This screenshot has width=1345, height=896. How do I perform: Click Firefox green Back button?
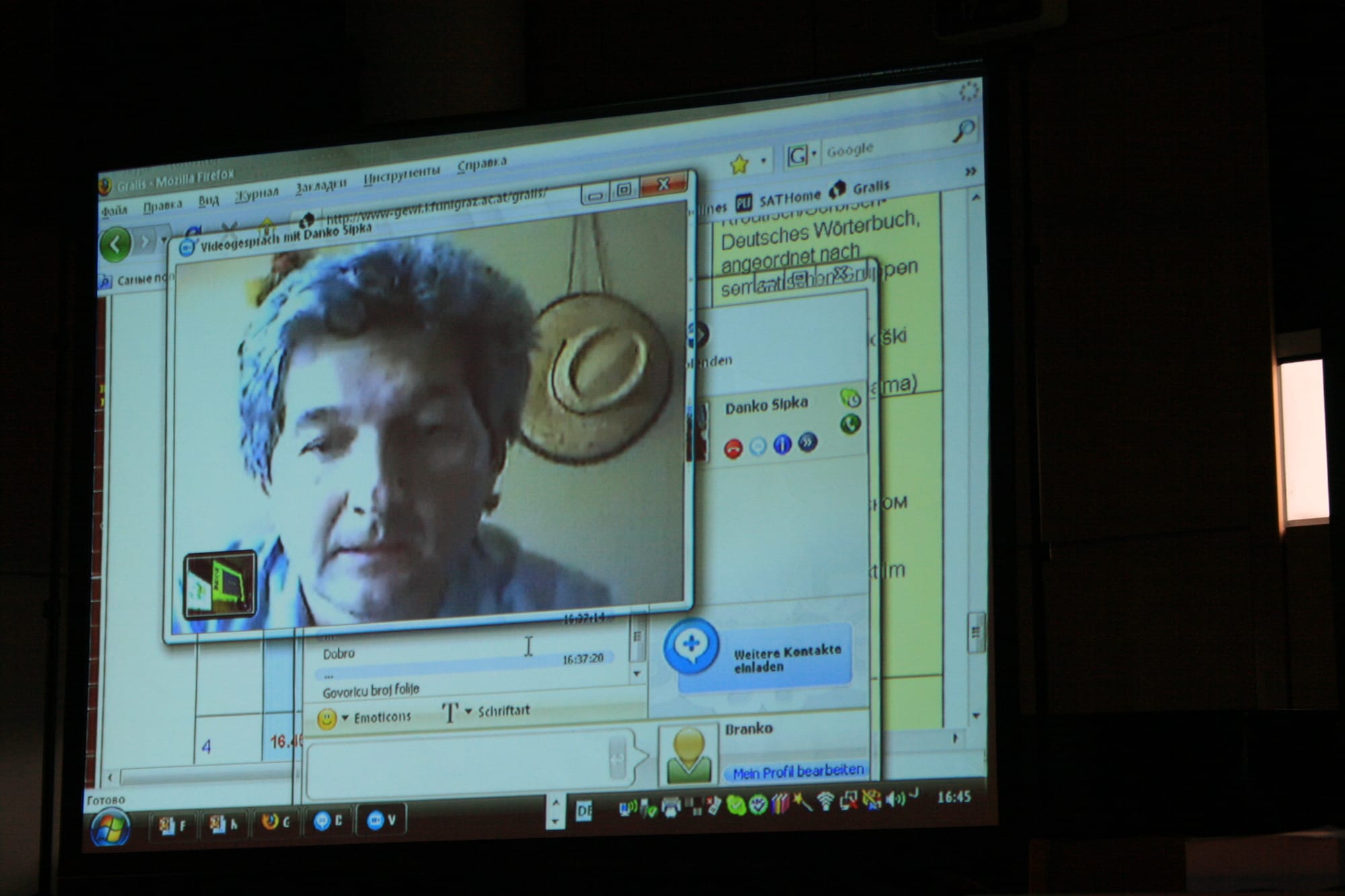tap(115, 244)
